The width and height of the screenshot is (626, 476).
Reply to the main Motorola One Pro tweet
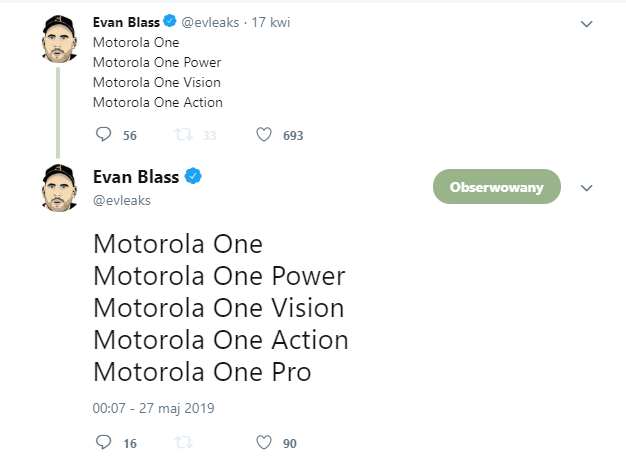point(103,442)
